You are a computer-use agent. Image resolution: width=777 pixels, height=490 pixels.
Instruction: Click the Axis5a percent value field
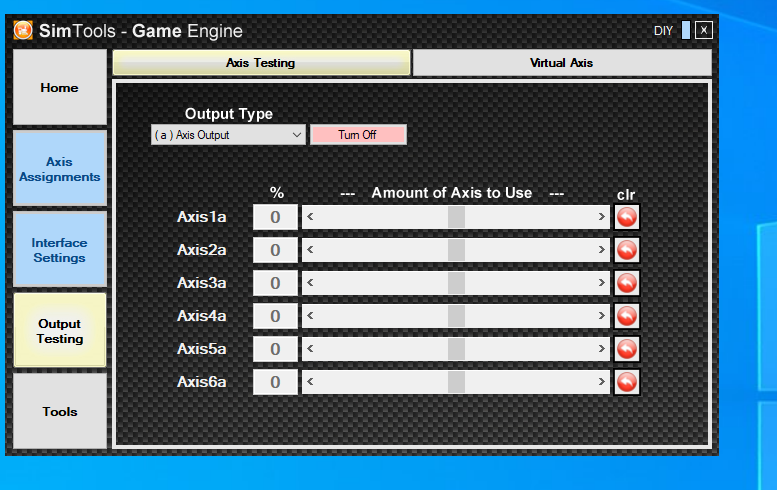click(276, 349)
